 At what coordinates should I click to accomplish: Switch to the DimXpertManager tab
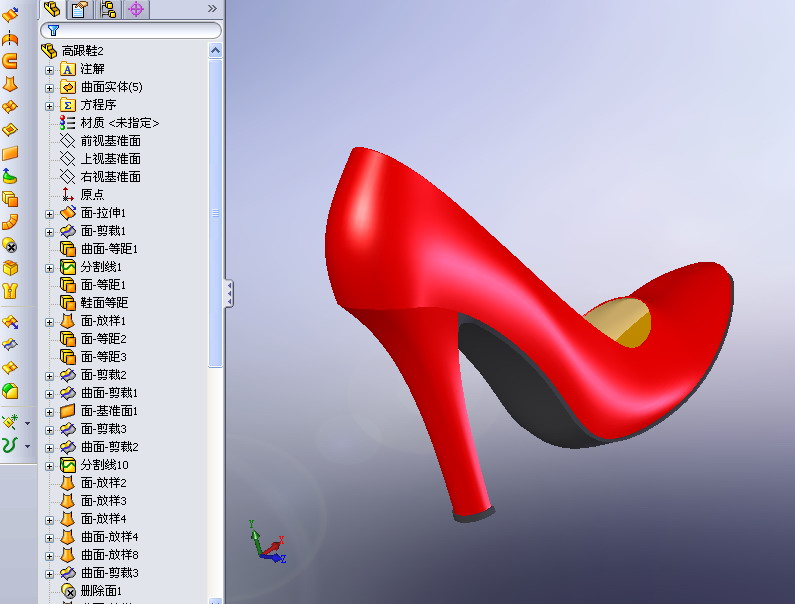(x=136, y=9)
